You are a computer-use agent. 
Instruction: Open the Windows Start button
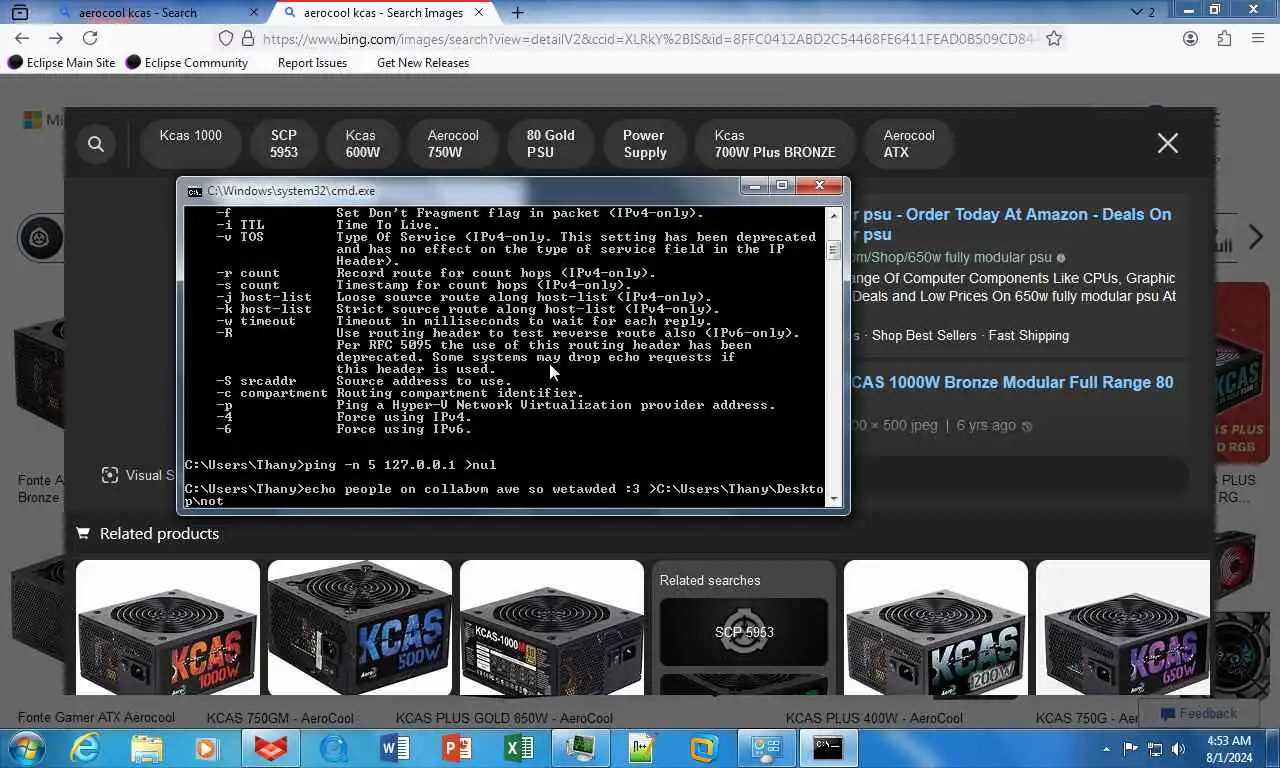click(25, 748)
